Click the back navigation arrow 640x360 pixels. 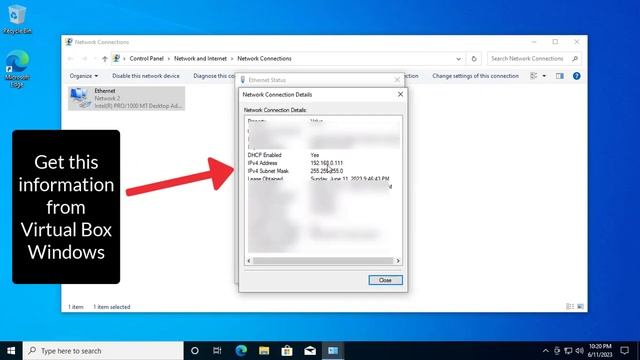(x=71, y=59)
